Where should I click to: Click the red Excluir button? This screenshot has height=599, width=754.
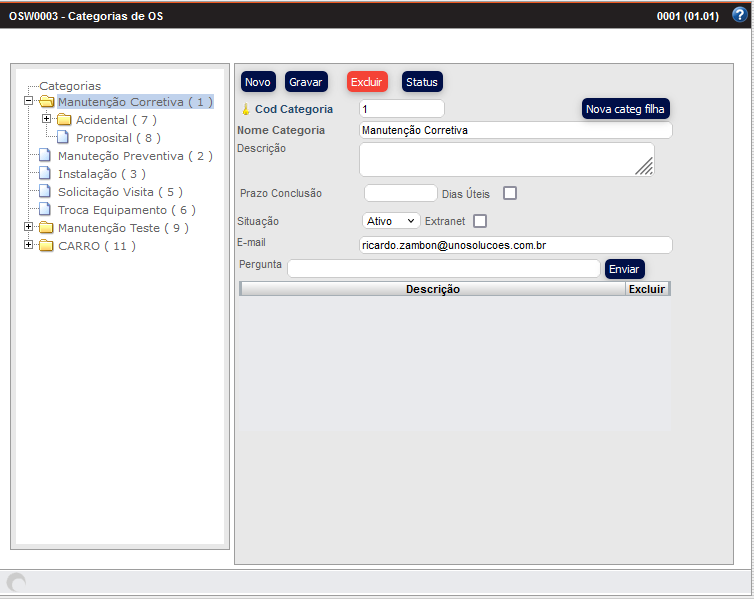tap(367, 82)
